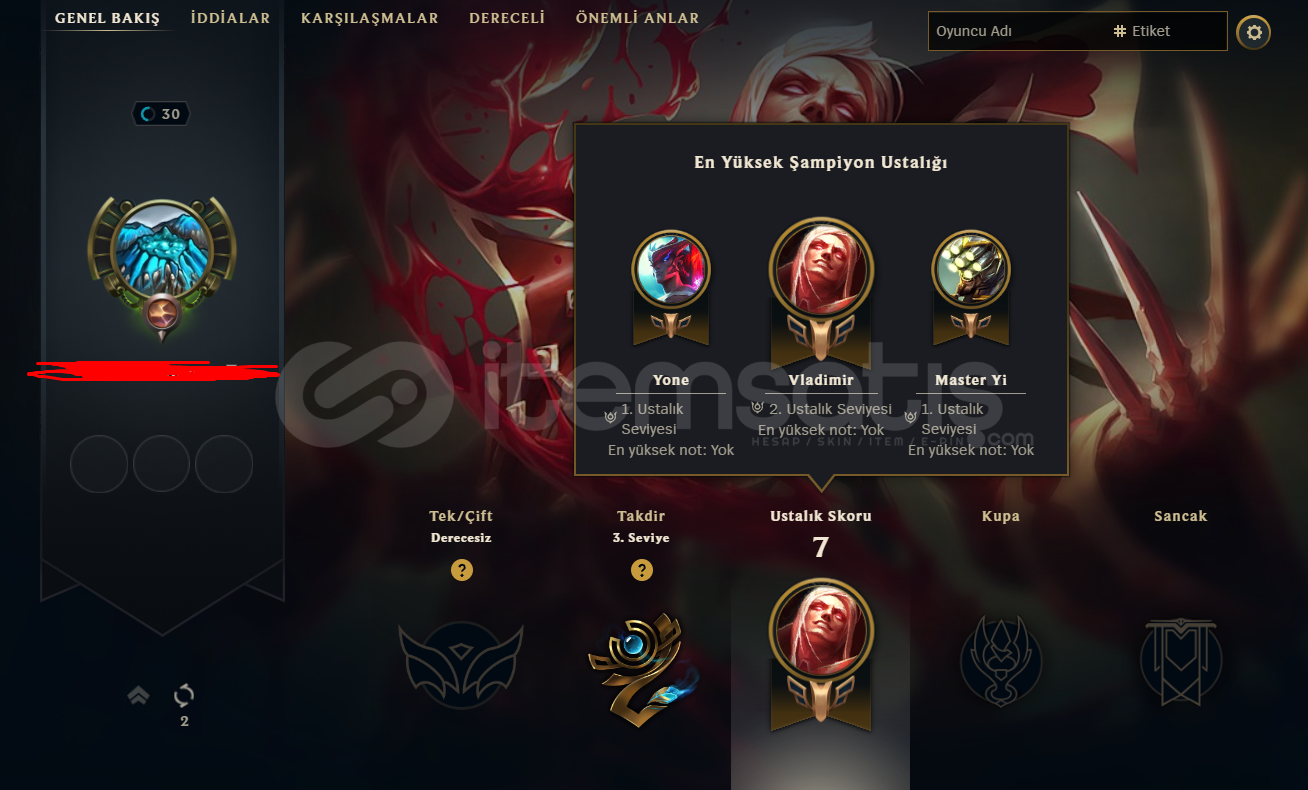Click the refresh arrows icon under banner
The height and width of the screenshot is (790, 1308).
pos(184,695)
